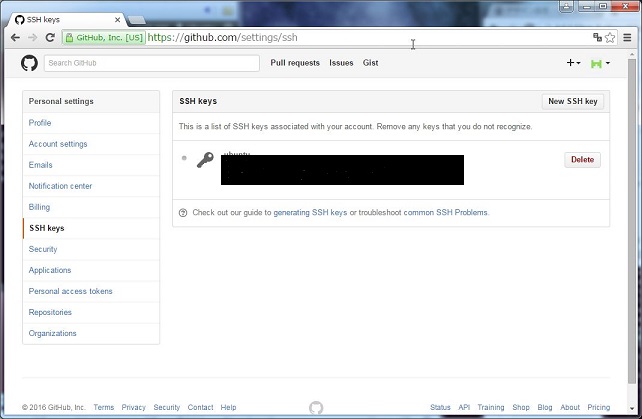Image resolution: width=642 pixels, height=419 pixels.
Task: Open the Contact footer link
Action: pyautogui.click(x=200, y=408)
